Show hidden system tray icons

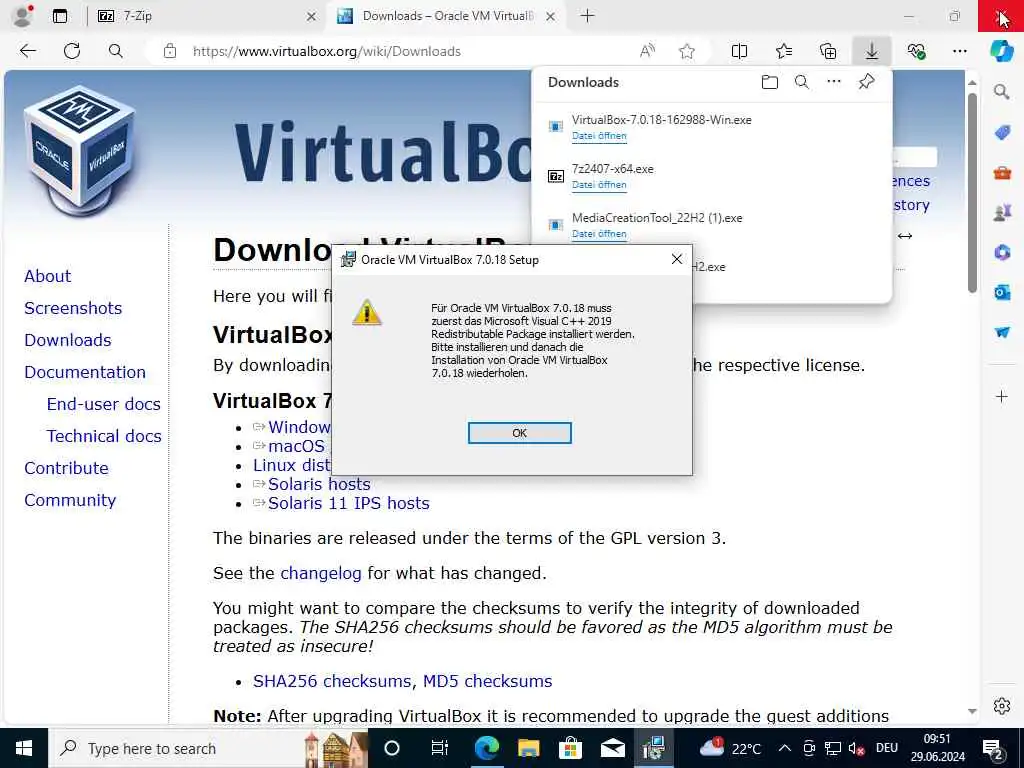(784, 748)
